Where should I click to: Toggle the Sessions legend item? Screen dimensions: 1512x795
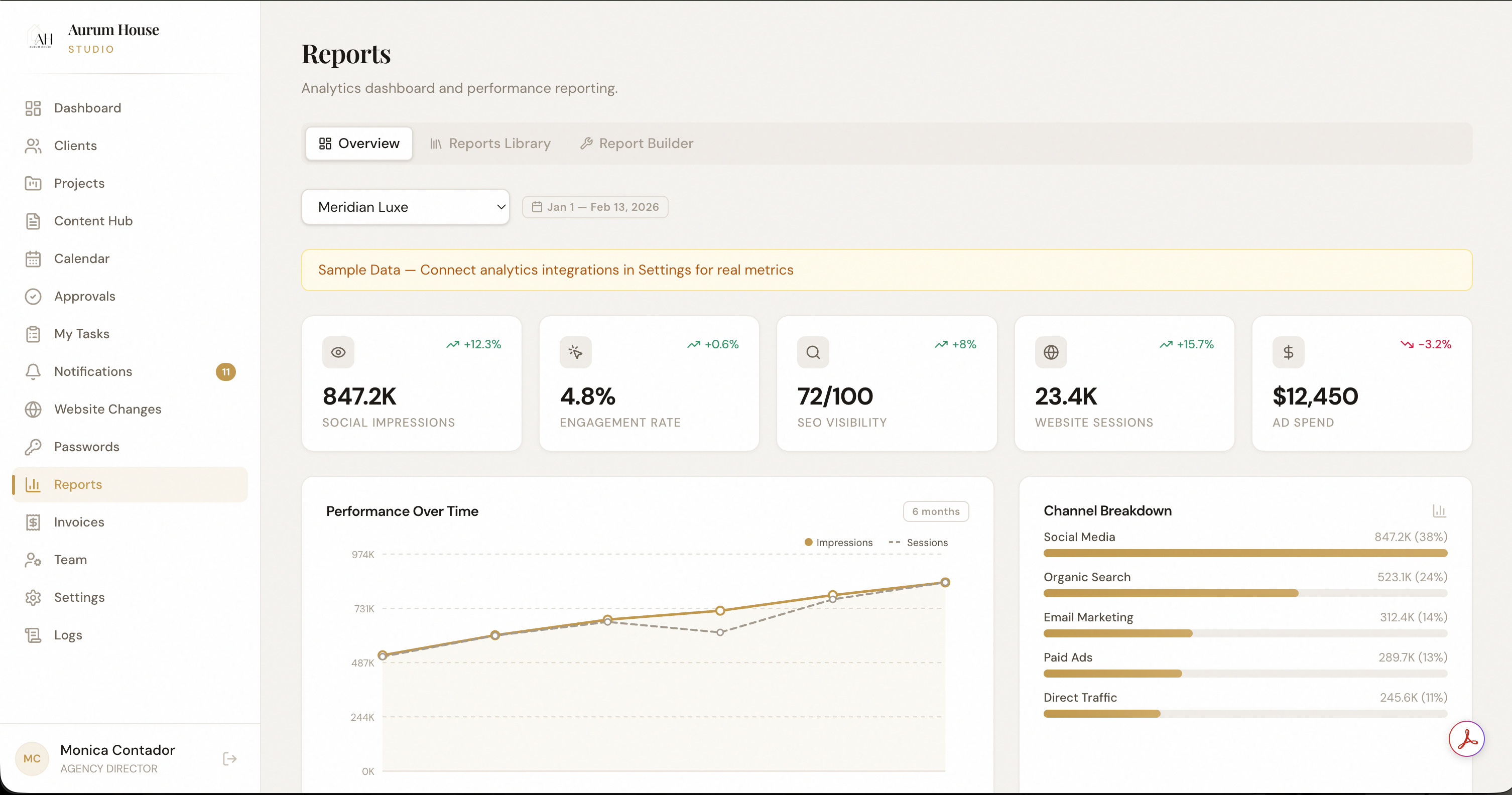pyautogui.click(x=919, y=542)
